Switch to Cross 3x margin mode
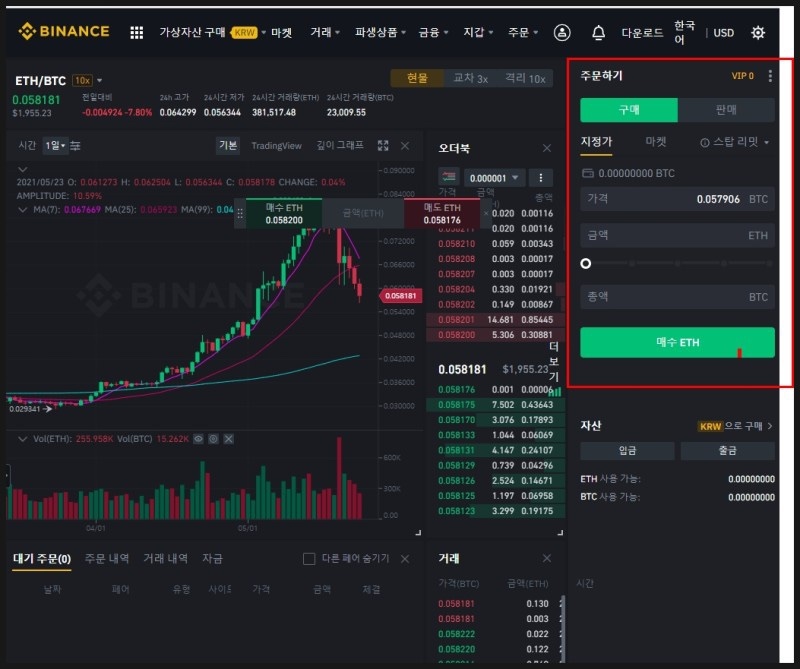 (470, 78)
